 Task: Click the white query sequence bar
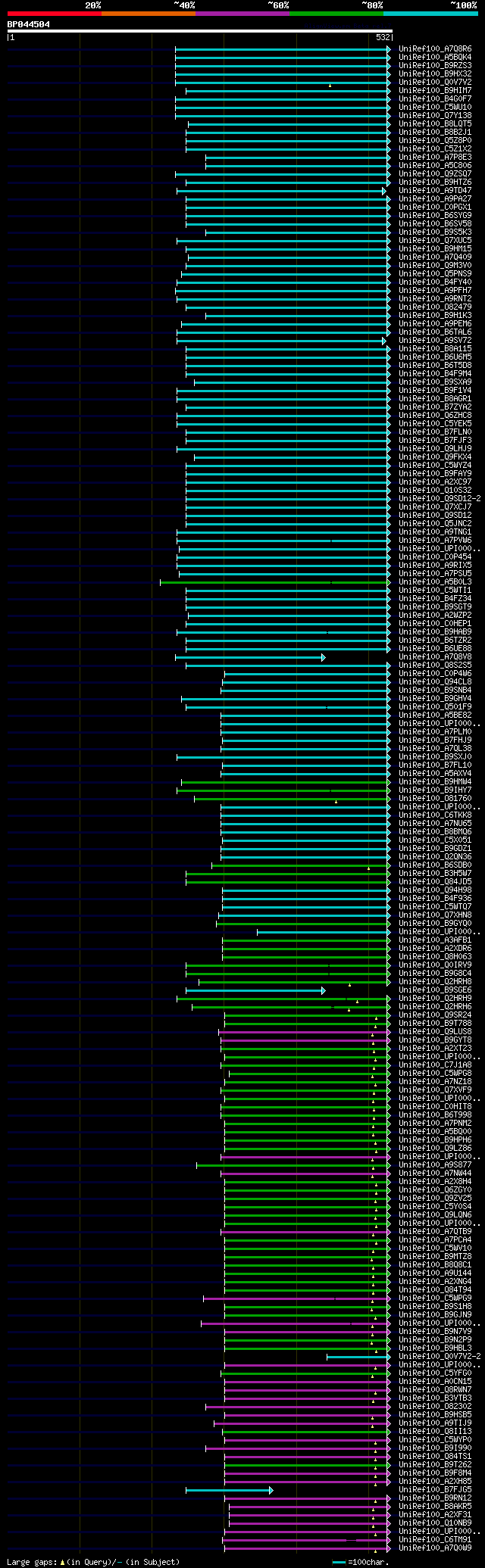pyautogui.click(x=200, y=31)
